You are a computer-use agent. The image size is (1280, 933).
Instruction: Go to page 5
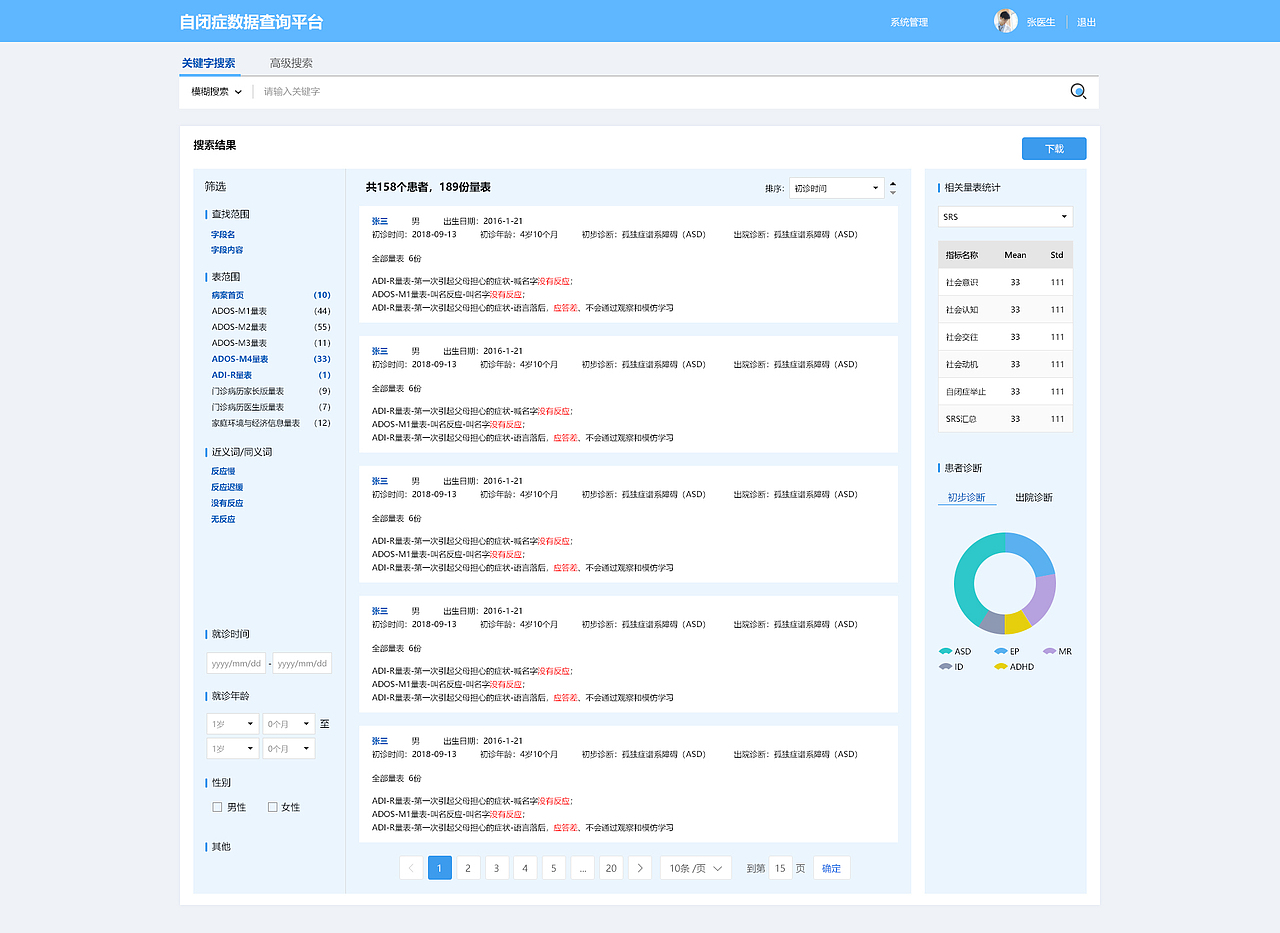554,868
